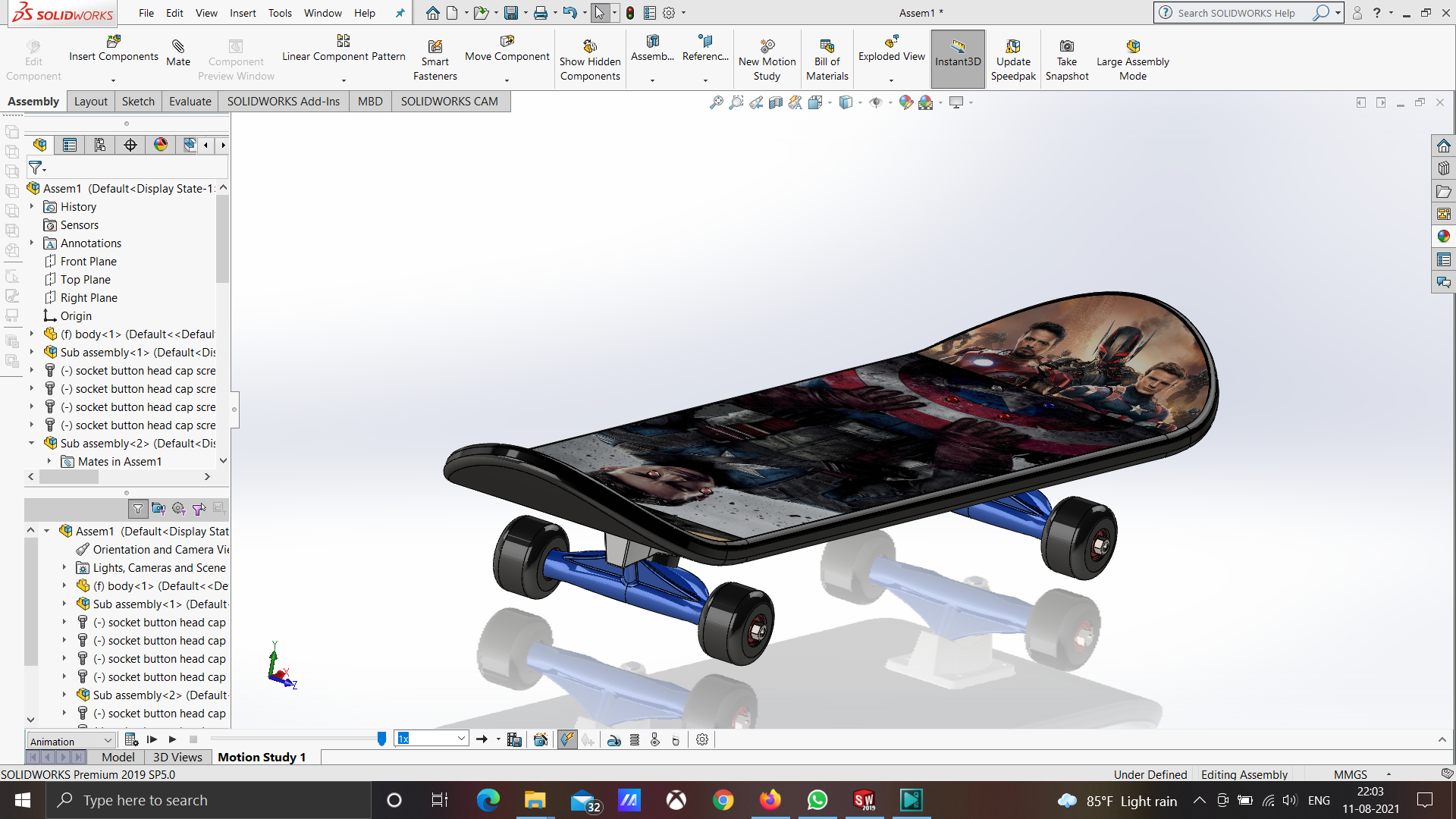Open the PropertyManager tab
The width and height of the screenshot is (1456, 819).
pos(70,145)
